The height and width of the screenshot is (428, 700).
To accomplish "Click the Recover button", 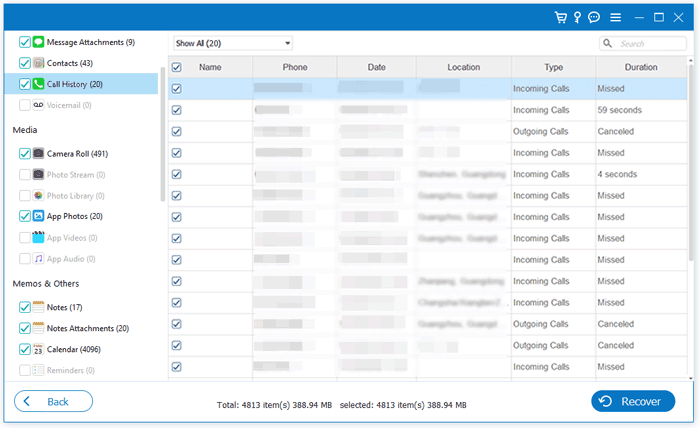I will pyautogui.click(x=633, y=401).
